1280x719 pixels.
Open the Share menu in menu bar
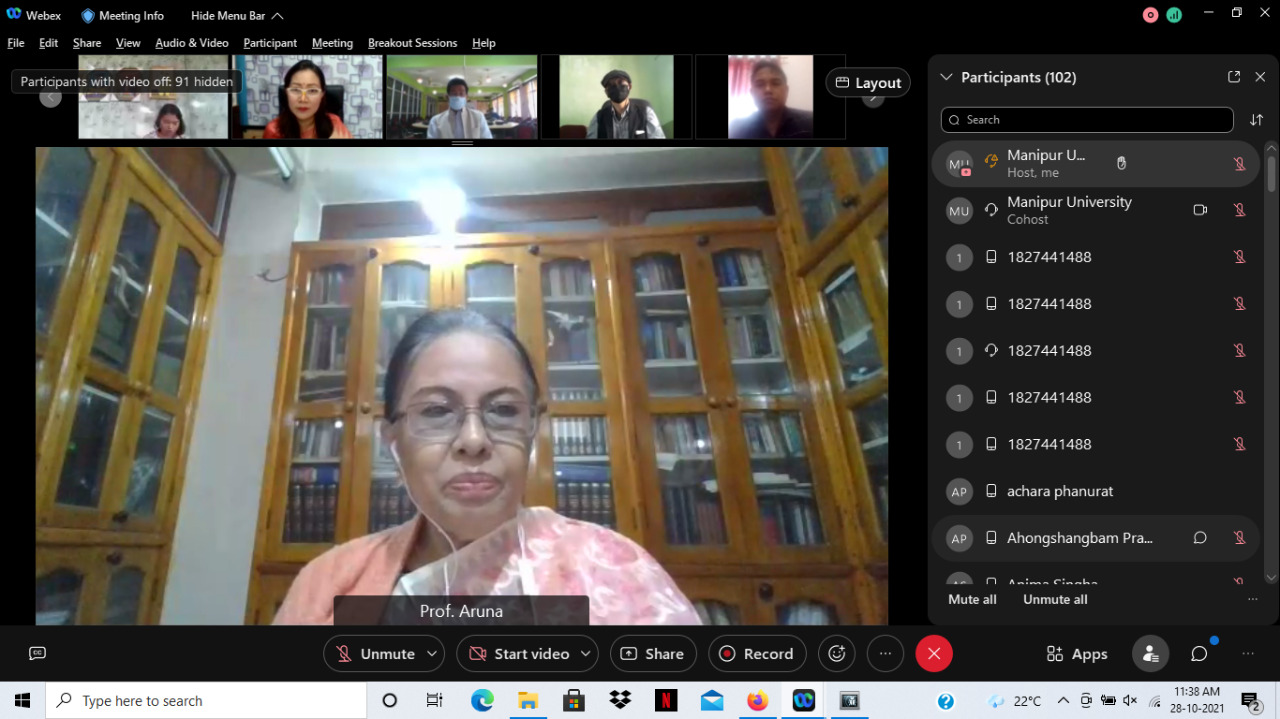pyautogui.click(x=87, y=43)
